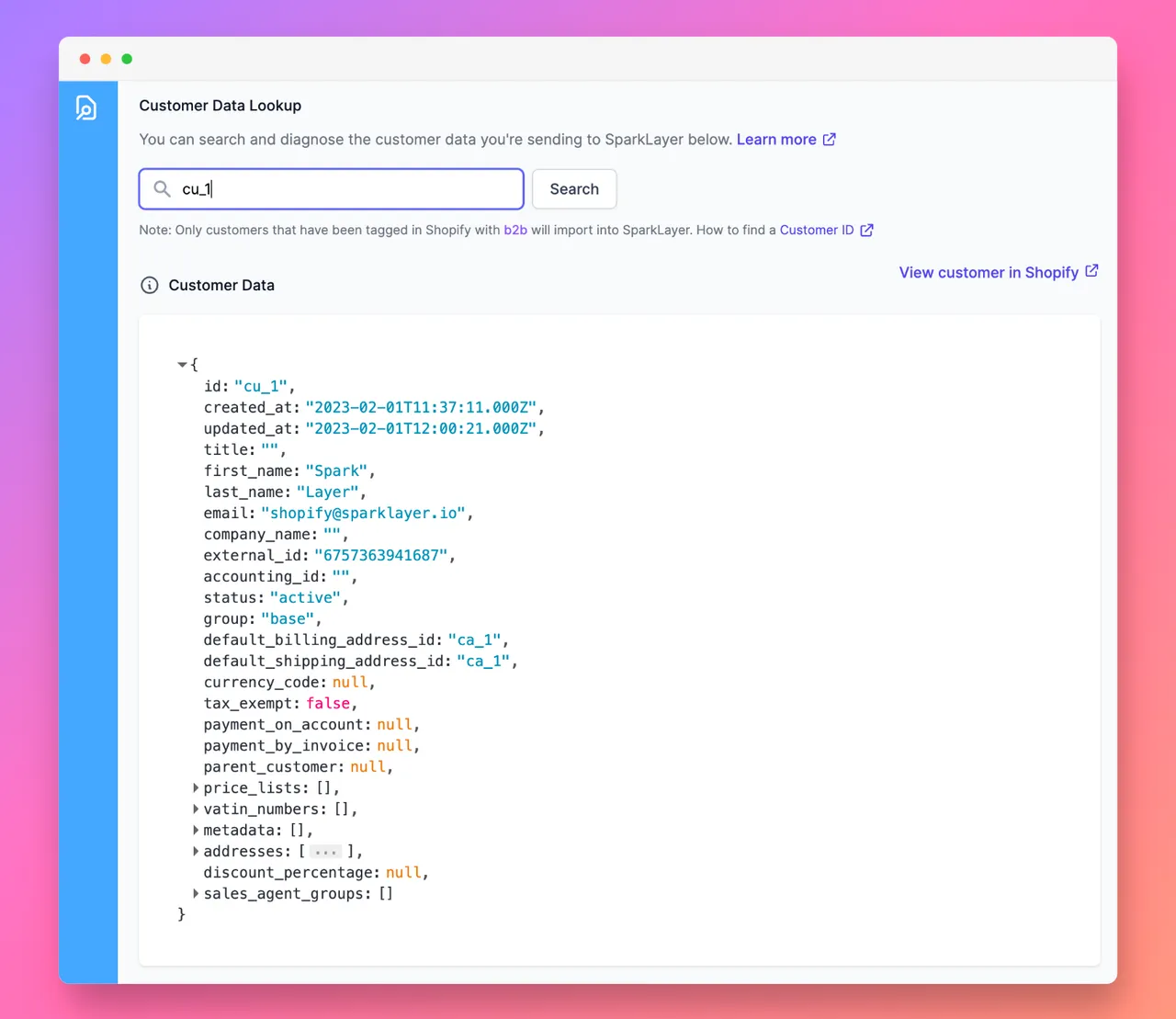Select the SparkLayer logo in the sidebar
This screenshot has width=1176, height=1019.
(87, 108)
